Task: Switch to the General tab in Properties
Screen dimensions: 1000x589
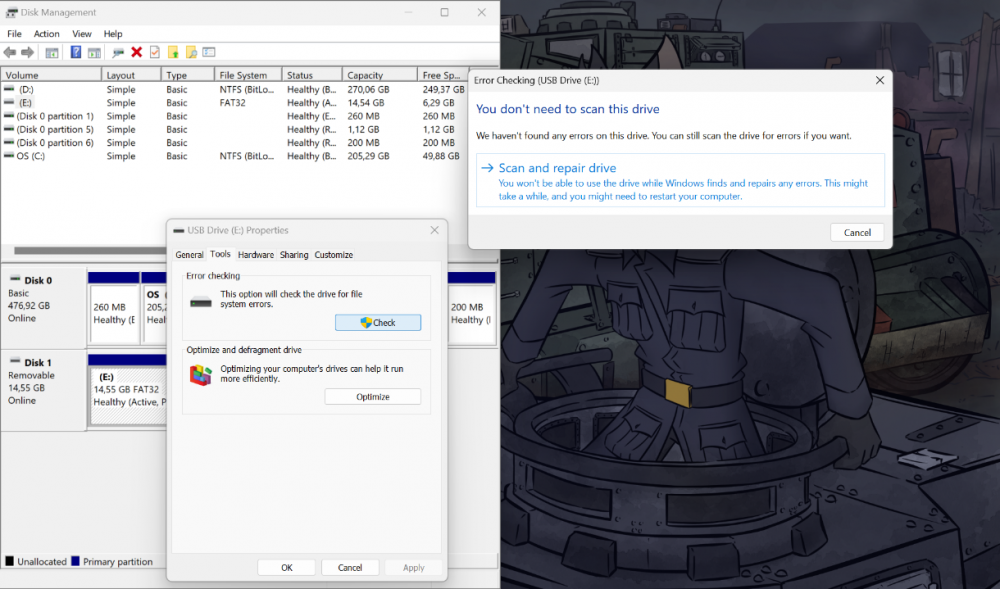Action: 189,254
